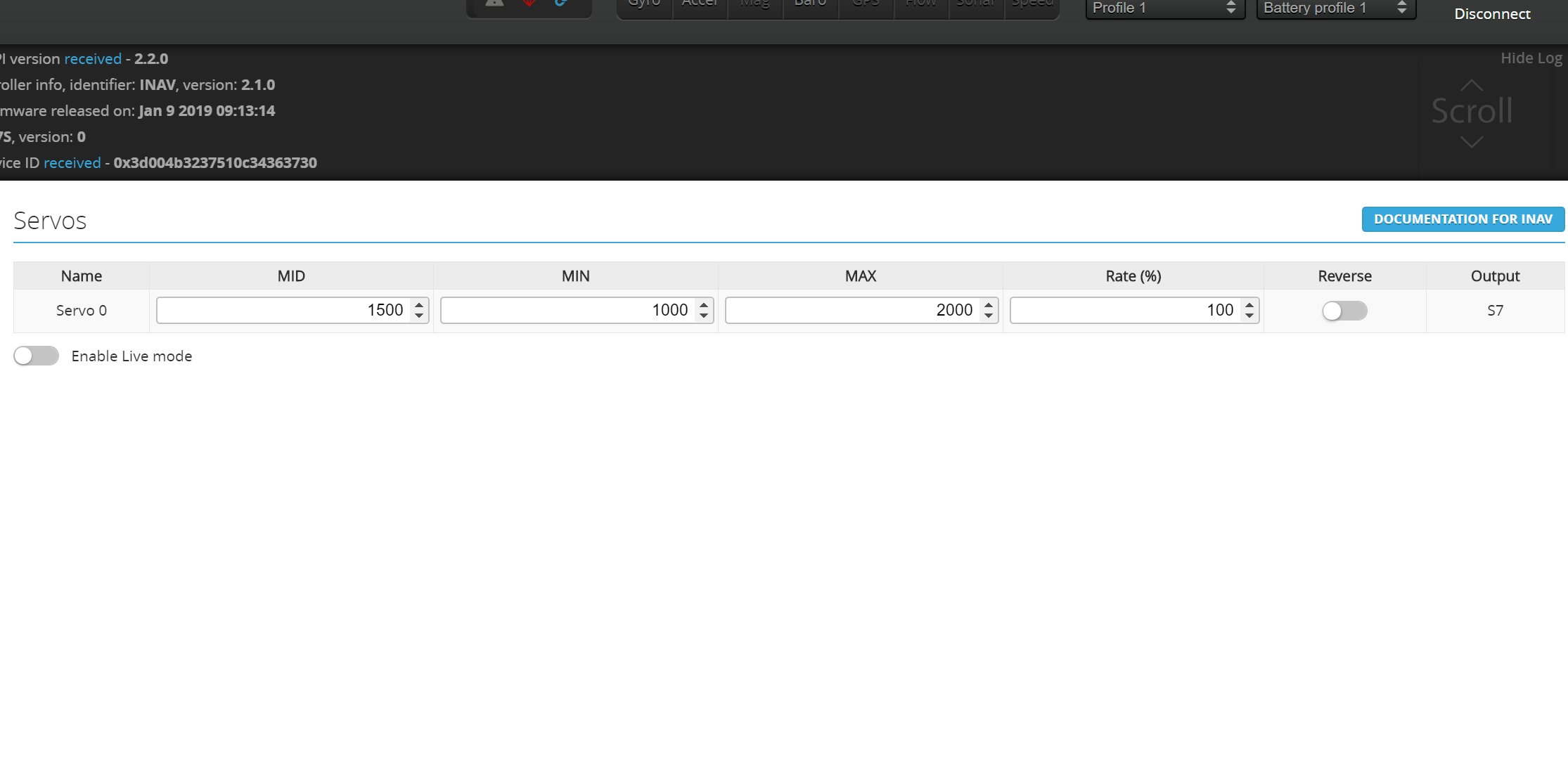The width and height of the screenshot is (1568, 757).
Task: Toggle Reverse for Servo 0
Action: (1344, 310)
